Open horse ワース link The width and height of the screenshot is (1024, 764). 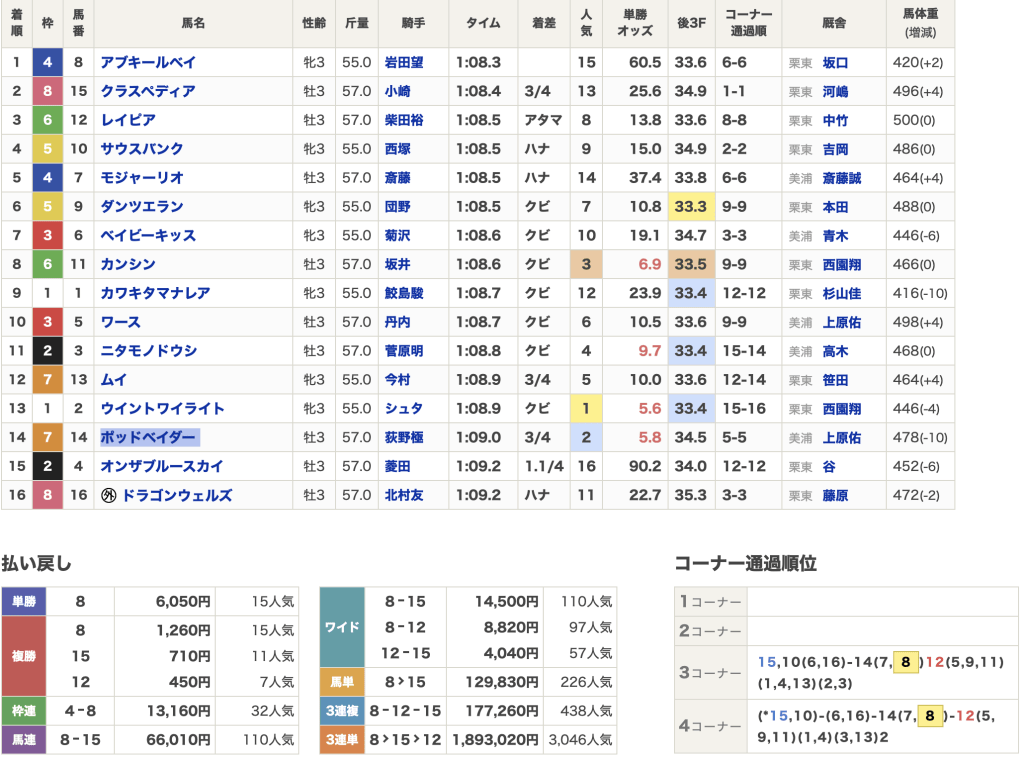(120, 322)
